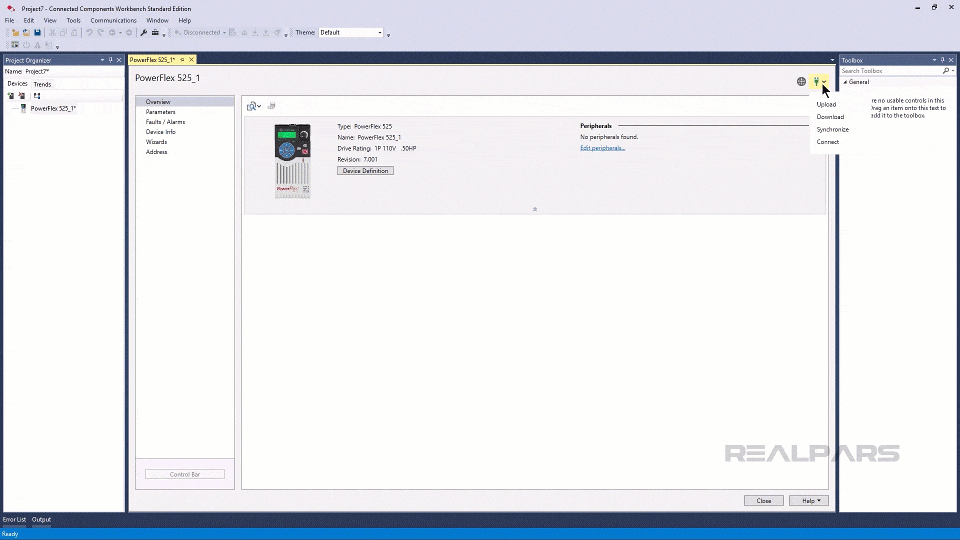Open the Tools menu
This screenshot has height=540, width=960.
tap(73, 20)
